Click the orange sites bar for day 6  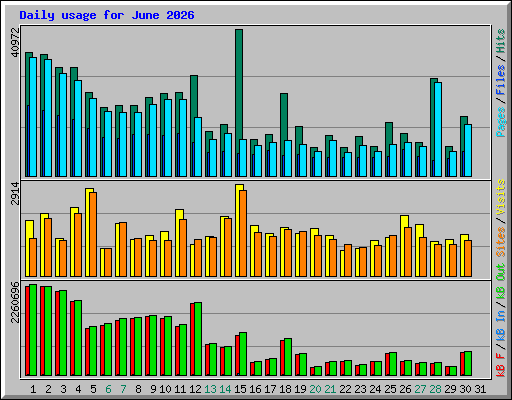(x=108, y=262)
